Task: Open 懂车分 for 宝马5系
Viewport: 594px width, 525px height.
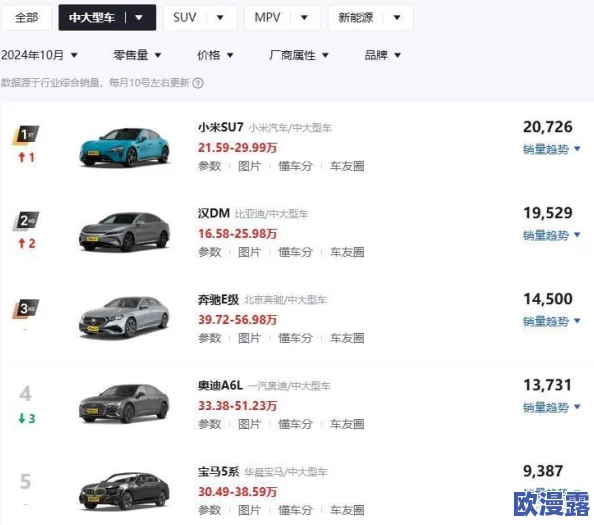Action: [x=295, y=510]
